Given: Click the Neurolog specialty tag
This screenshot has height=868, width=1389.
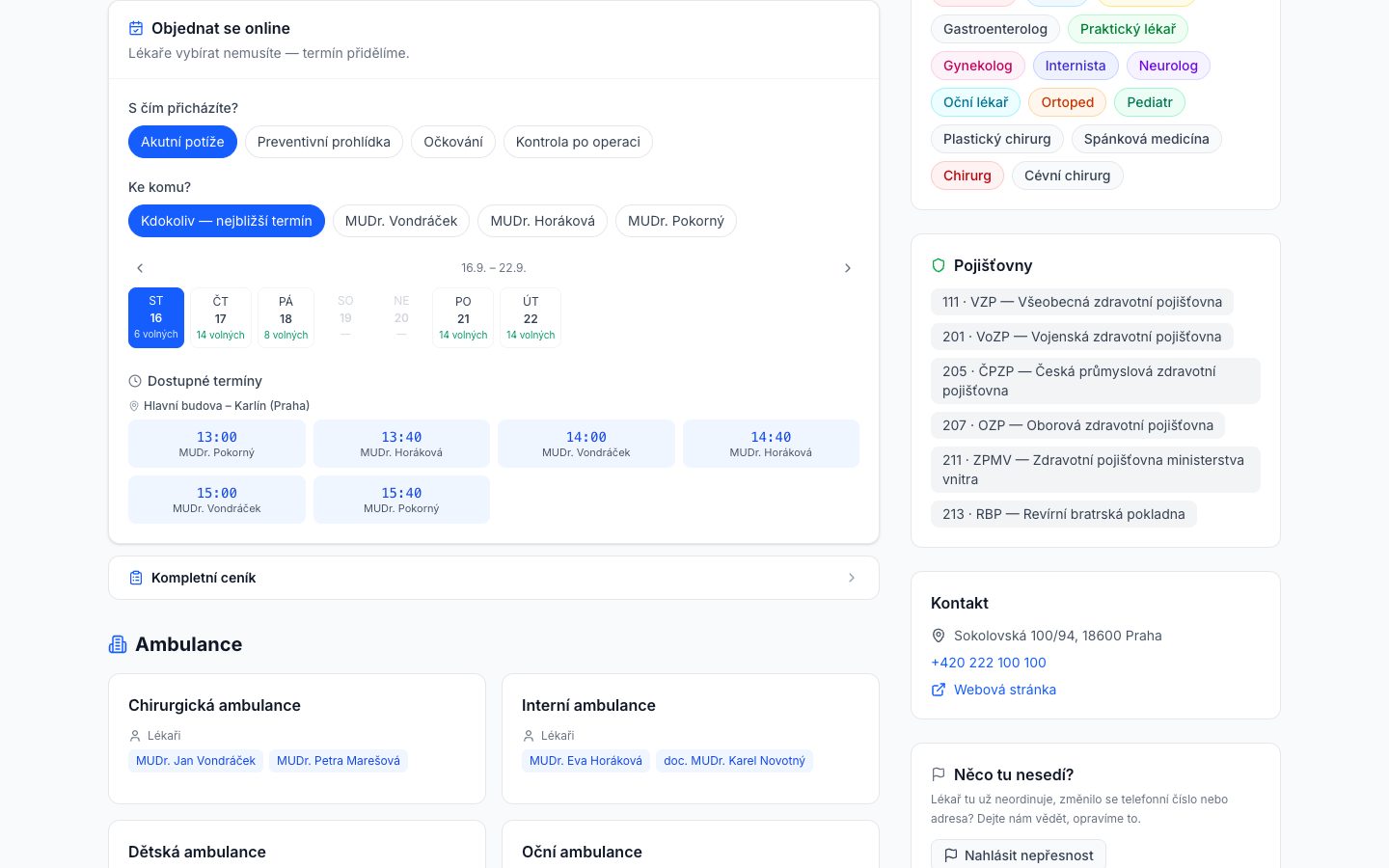Looking at the screenshot, I should pyautogui.click(x=1168, y=66).
